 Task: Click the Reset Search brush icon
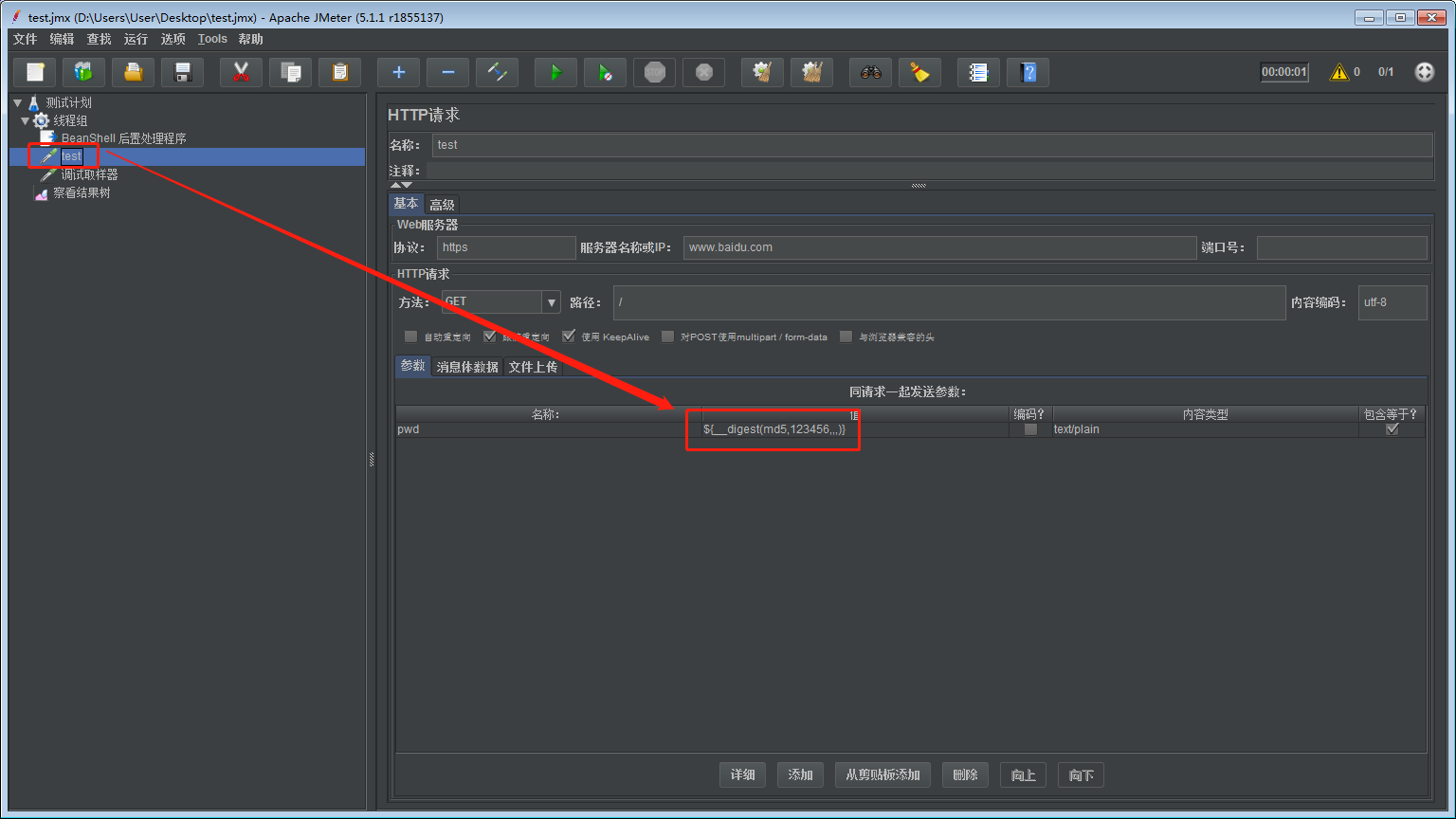click(x=920, y=72)
